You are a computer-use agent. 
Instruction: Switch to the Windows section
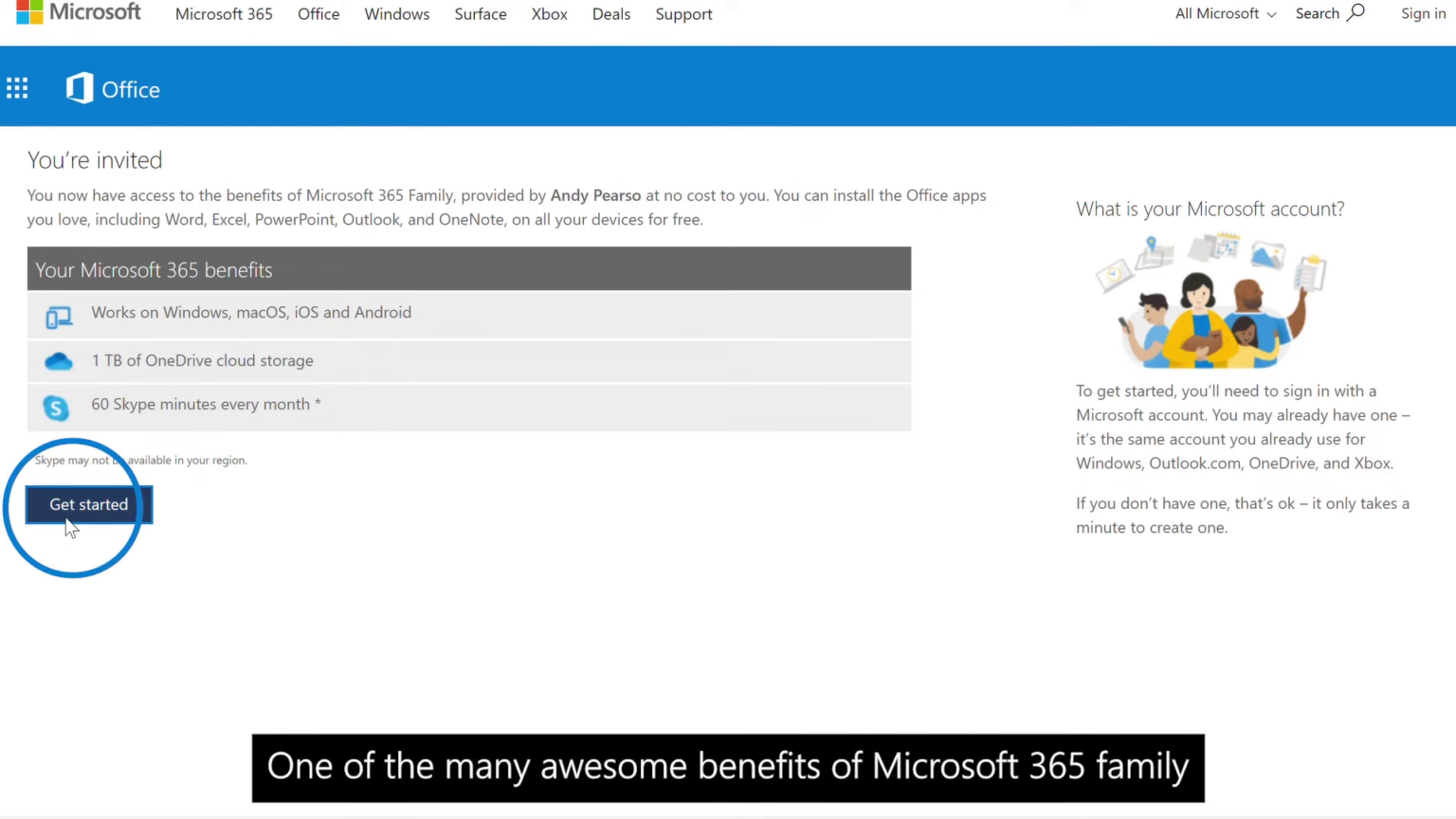tap(396, 13)
